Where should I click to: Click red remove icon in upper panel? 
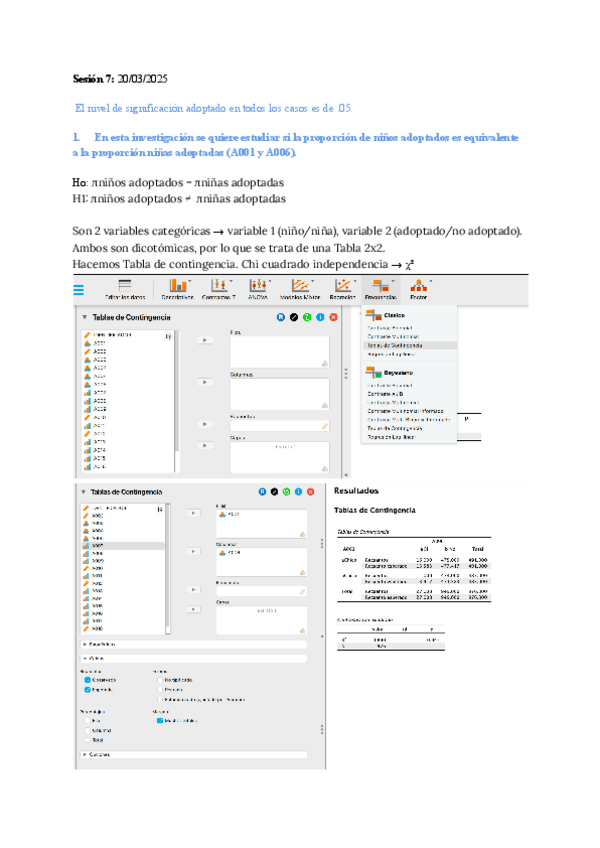333,317
